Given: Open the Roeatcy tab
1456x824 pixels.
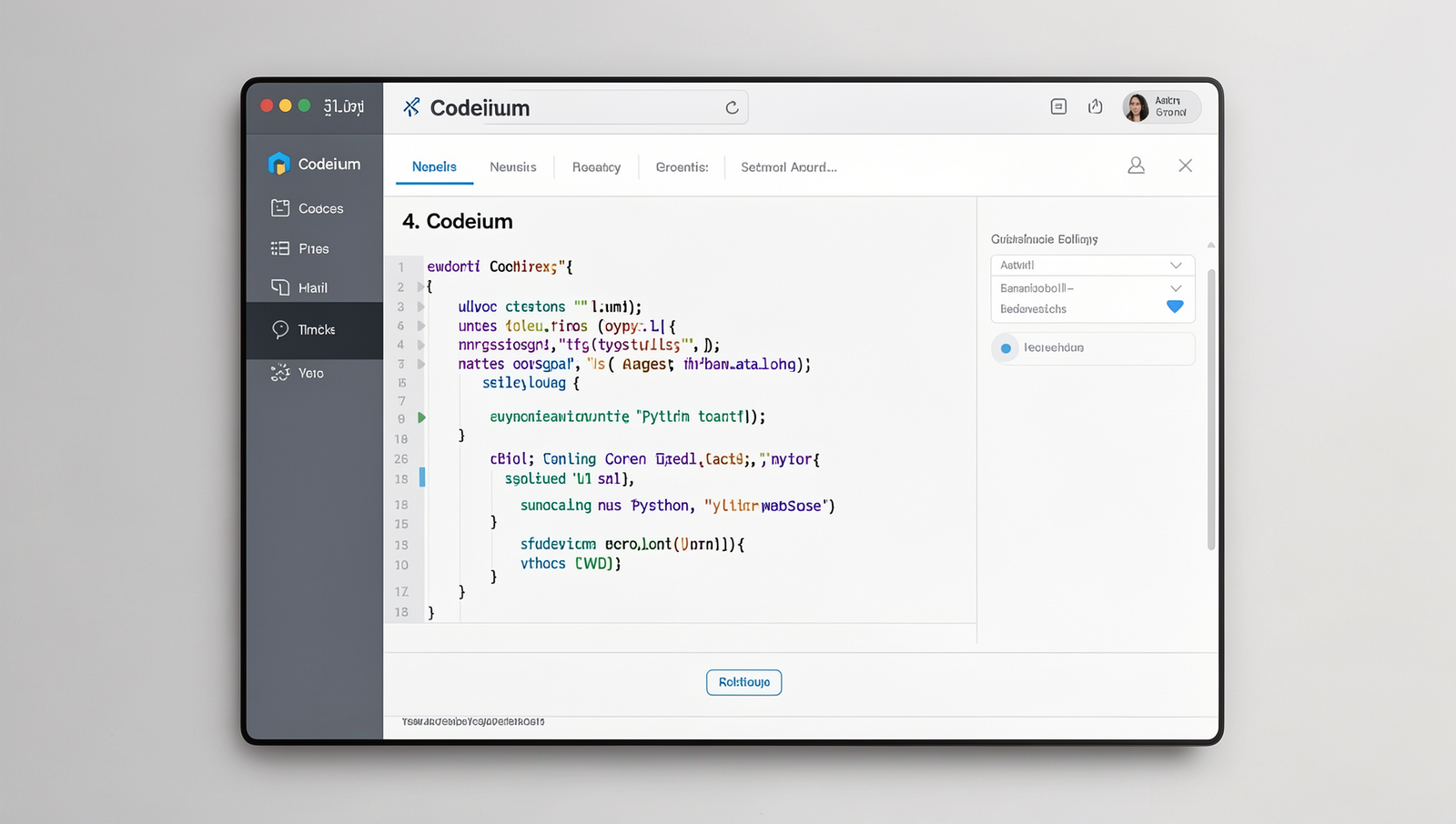Looking at the screenshot, I should click(x=597, y=167).
